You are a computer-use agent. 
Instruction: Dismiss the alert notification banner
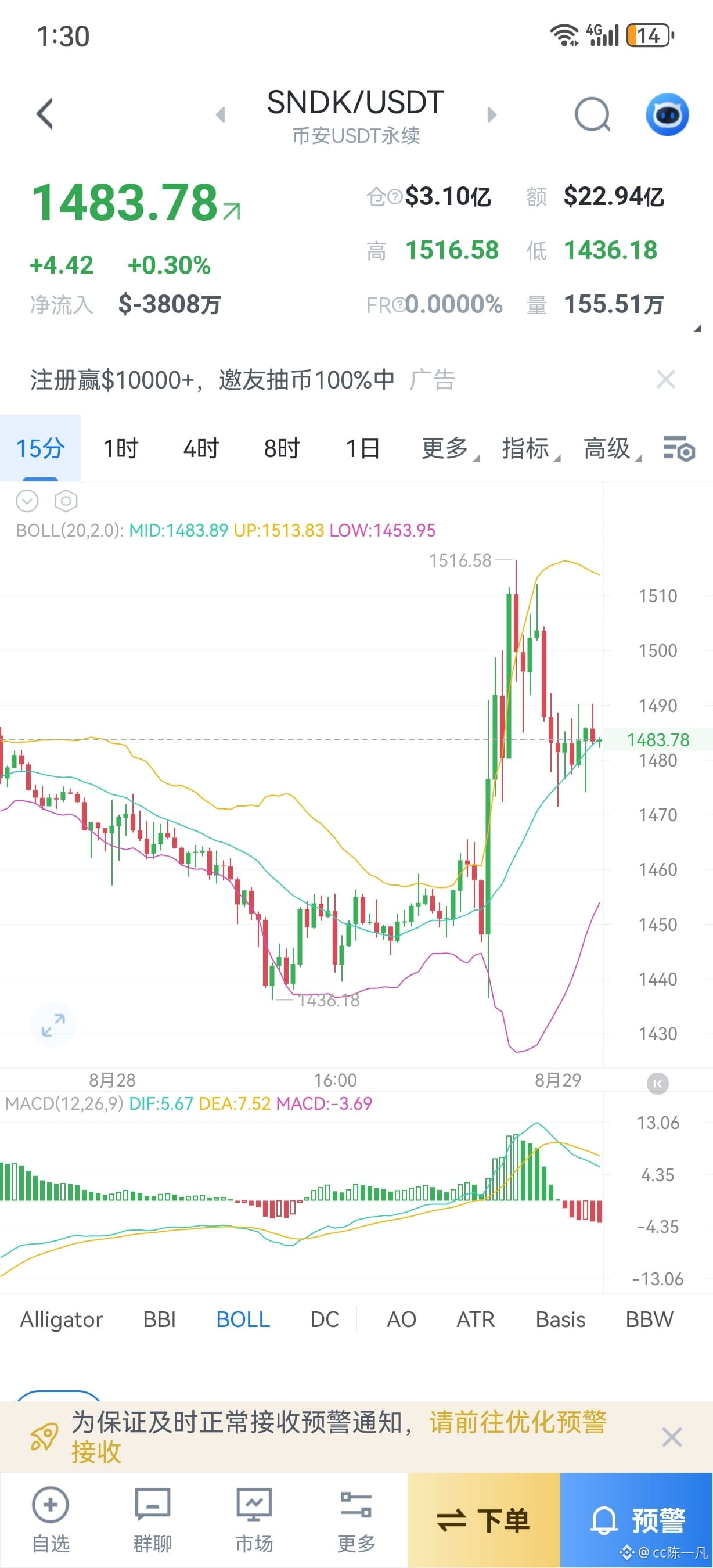pyautogui.click(x=672, y=1437)
